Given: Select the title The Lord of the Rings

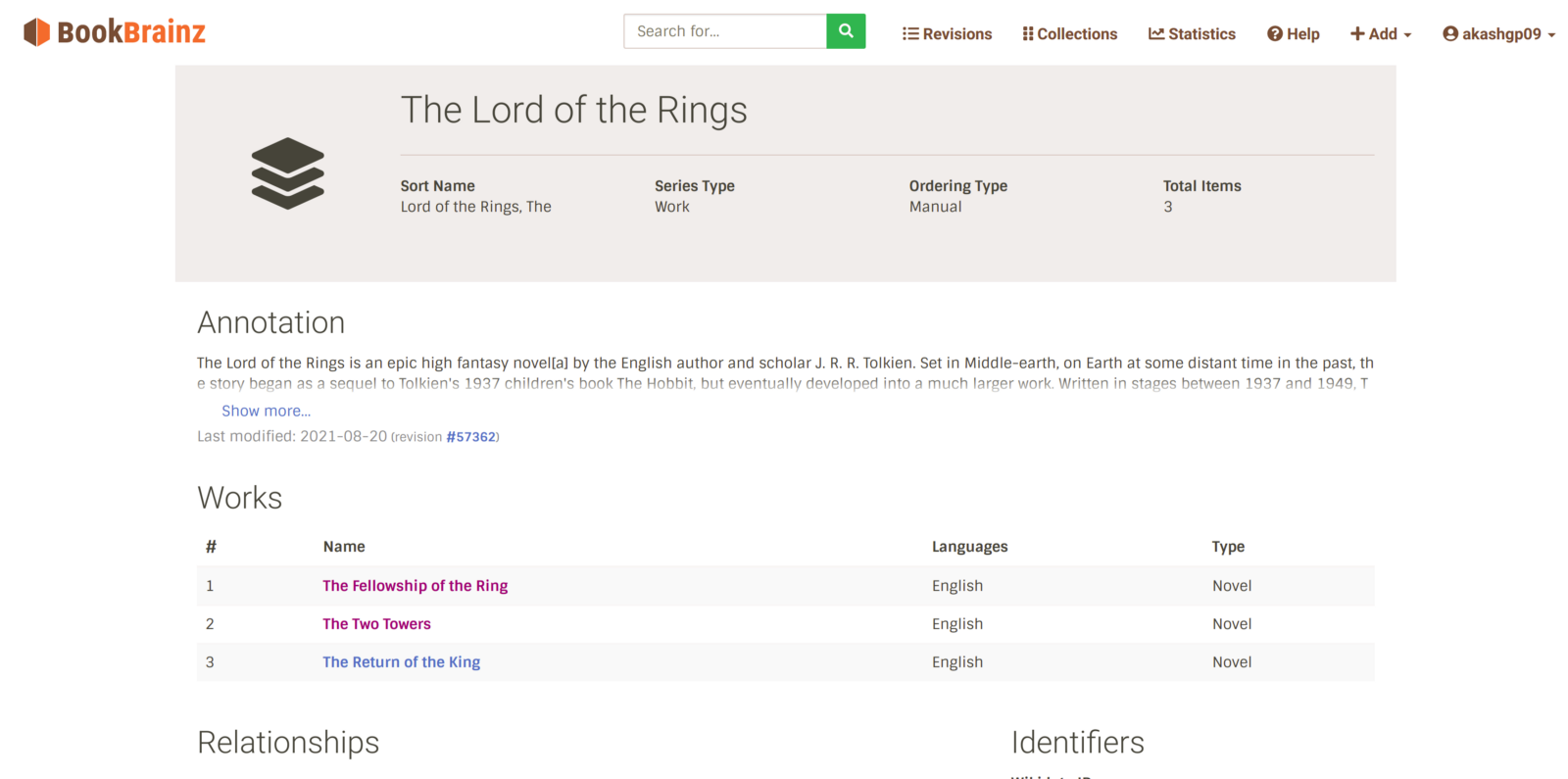Looking at the screenshot, I should click(x=573, y=110).
